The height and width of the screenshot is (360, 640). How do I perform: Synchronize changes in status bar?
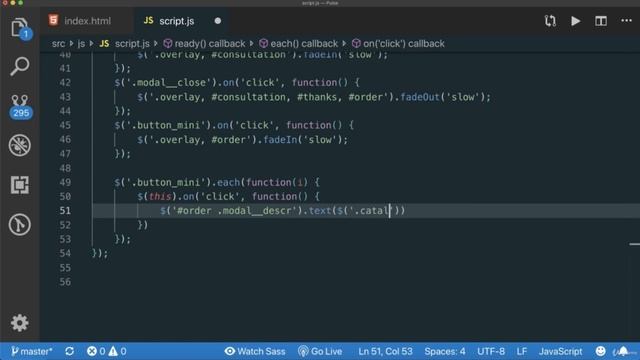(x=69, y=351)
